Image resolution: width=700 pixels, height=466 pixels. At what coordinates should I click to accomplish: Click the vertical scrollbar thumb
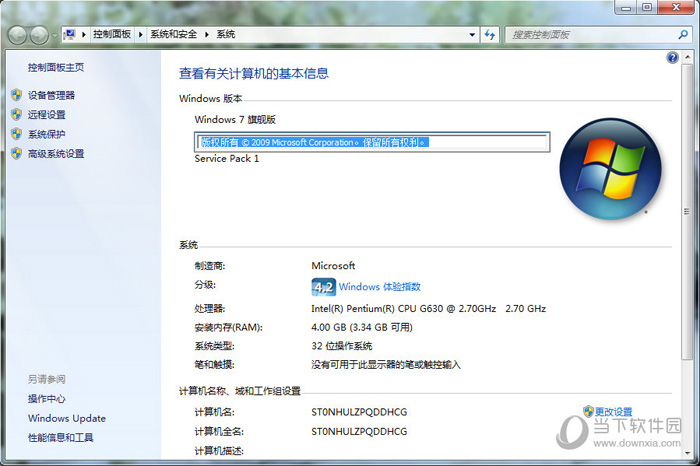click(686, 212)
